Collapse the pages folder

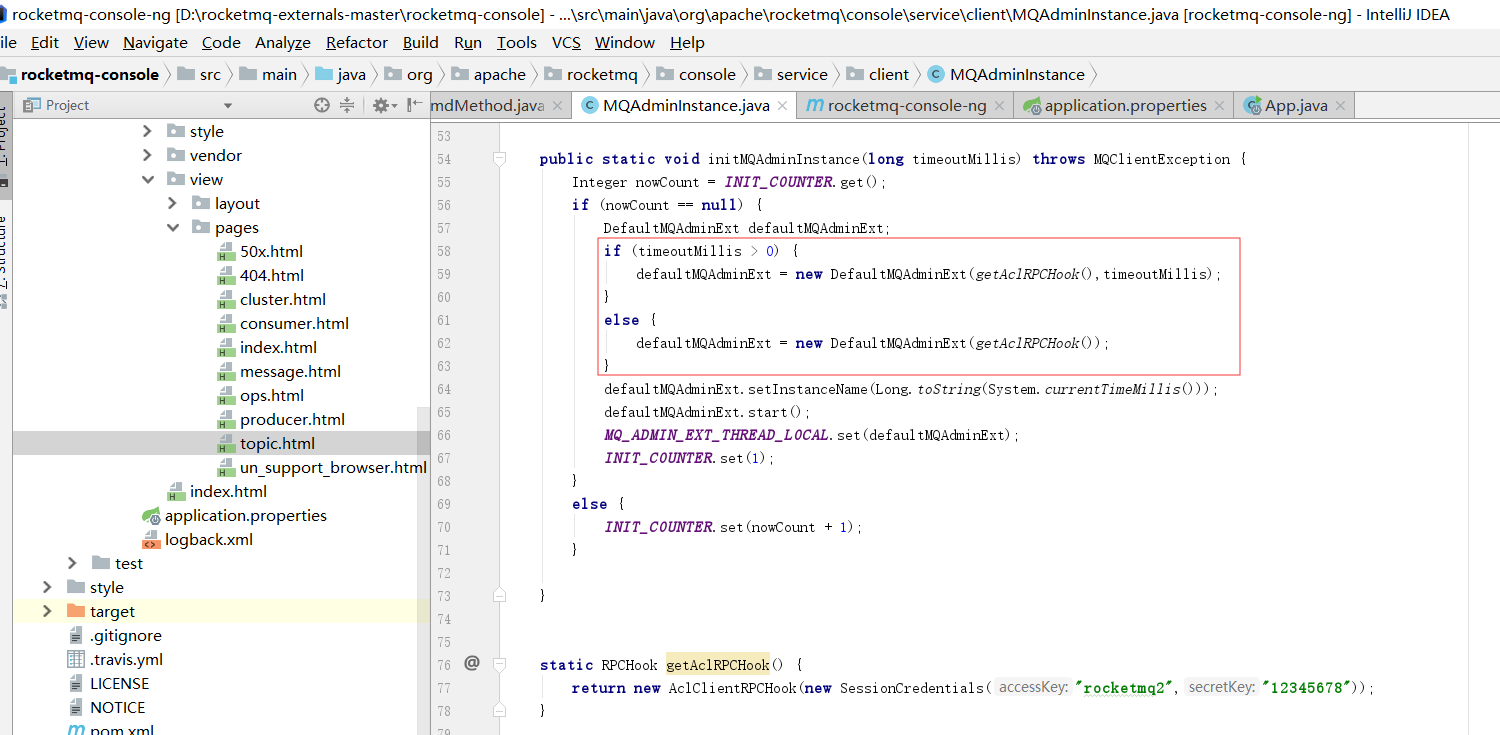(172, 227)
